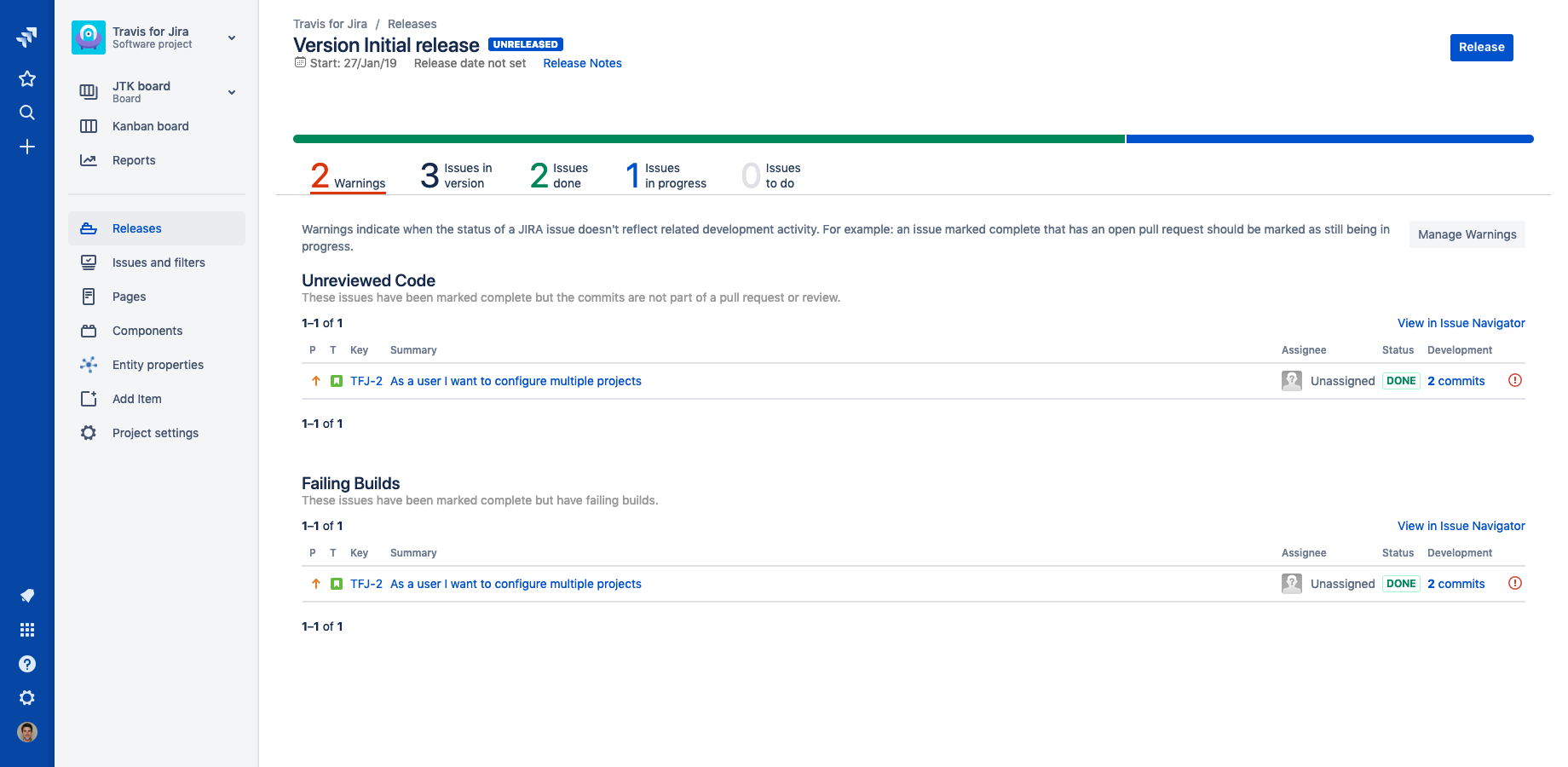Viewport: 1568px width, 767px height.
Task: Open Pages menu item
Action: point(157,297)
